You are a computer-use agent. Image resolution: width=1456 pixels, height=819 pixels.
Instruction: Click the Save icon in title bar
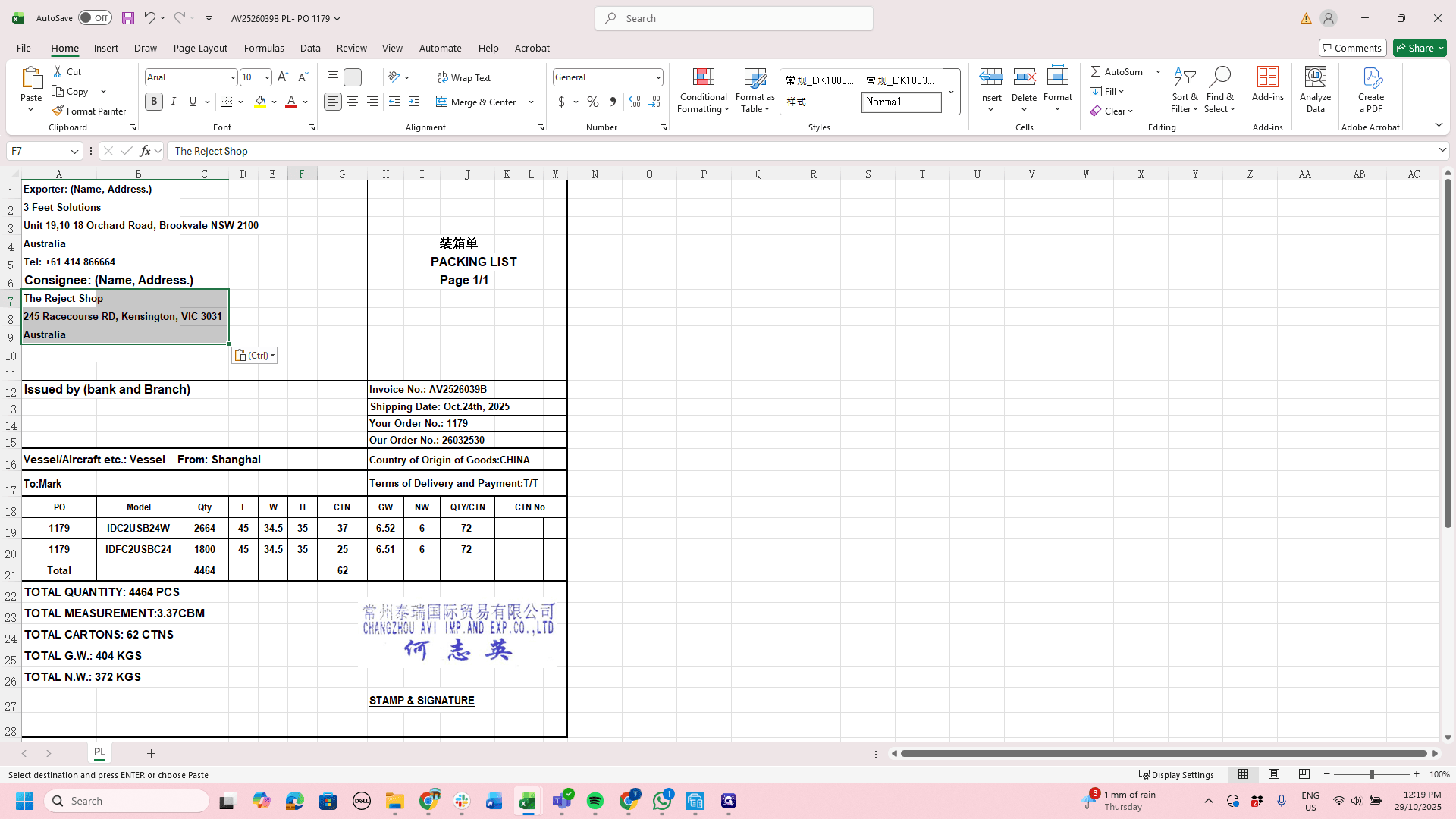point(128,18)
